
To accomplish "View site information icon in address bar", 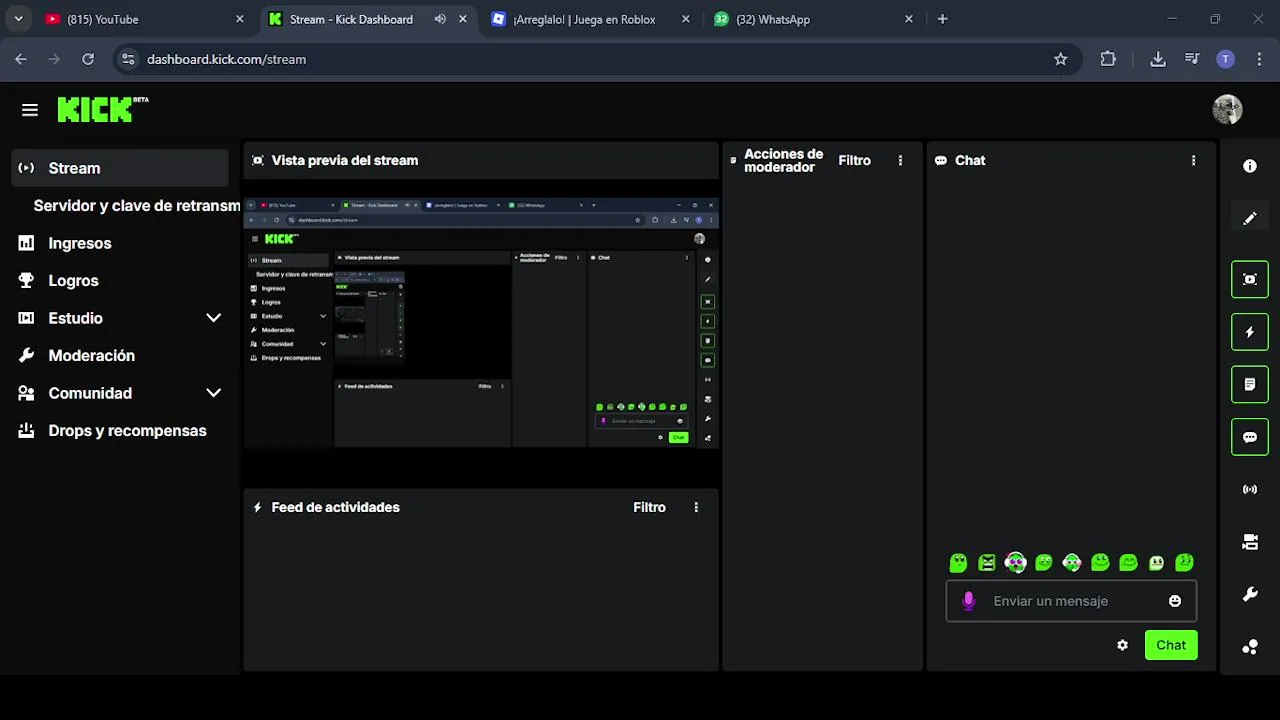I will click(127, 59).
